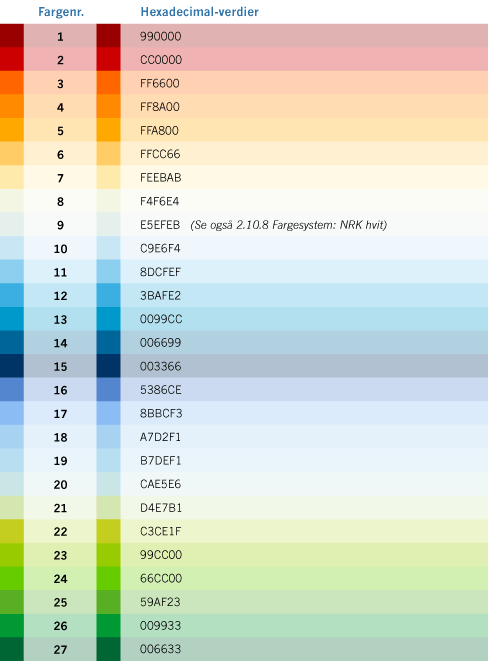Select hex value 8DCFEF
This screenshot has width=488, height=662.
coord(160,272)
